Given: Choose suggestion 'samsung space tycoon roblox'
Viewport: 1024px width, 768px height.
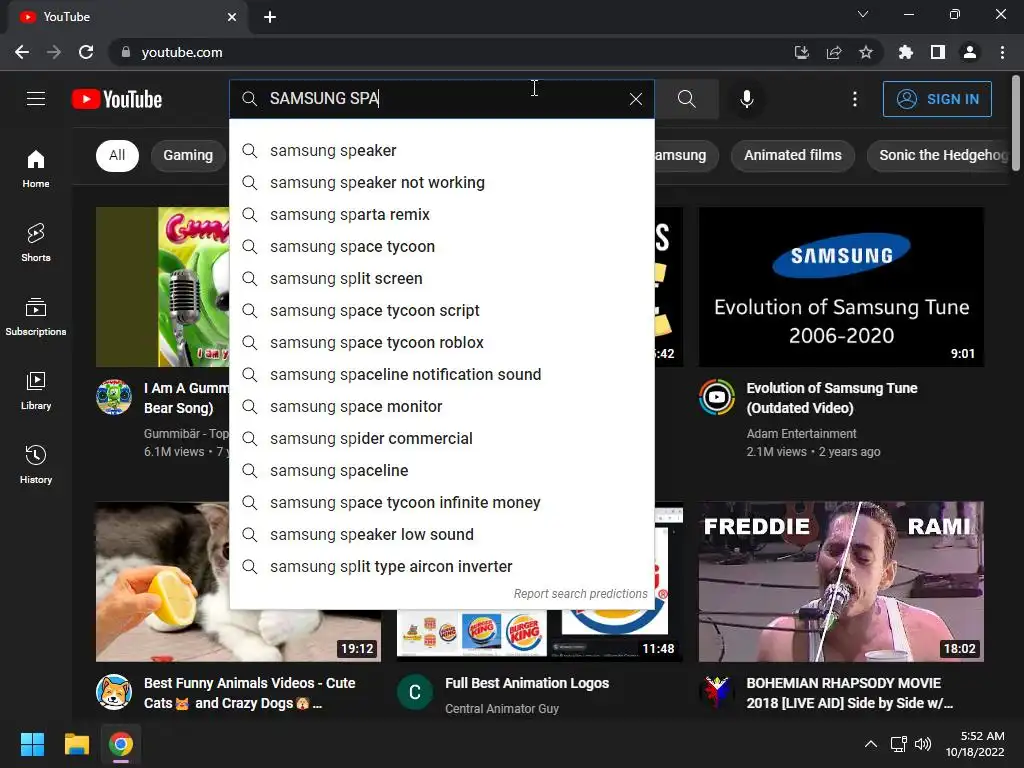Looking at the screenshot, I should (x=442, y=342).
